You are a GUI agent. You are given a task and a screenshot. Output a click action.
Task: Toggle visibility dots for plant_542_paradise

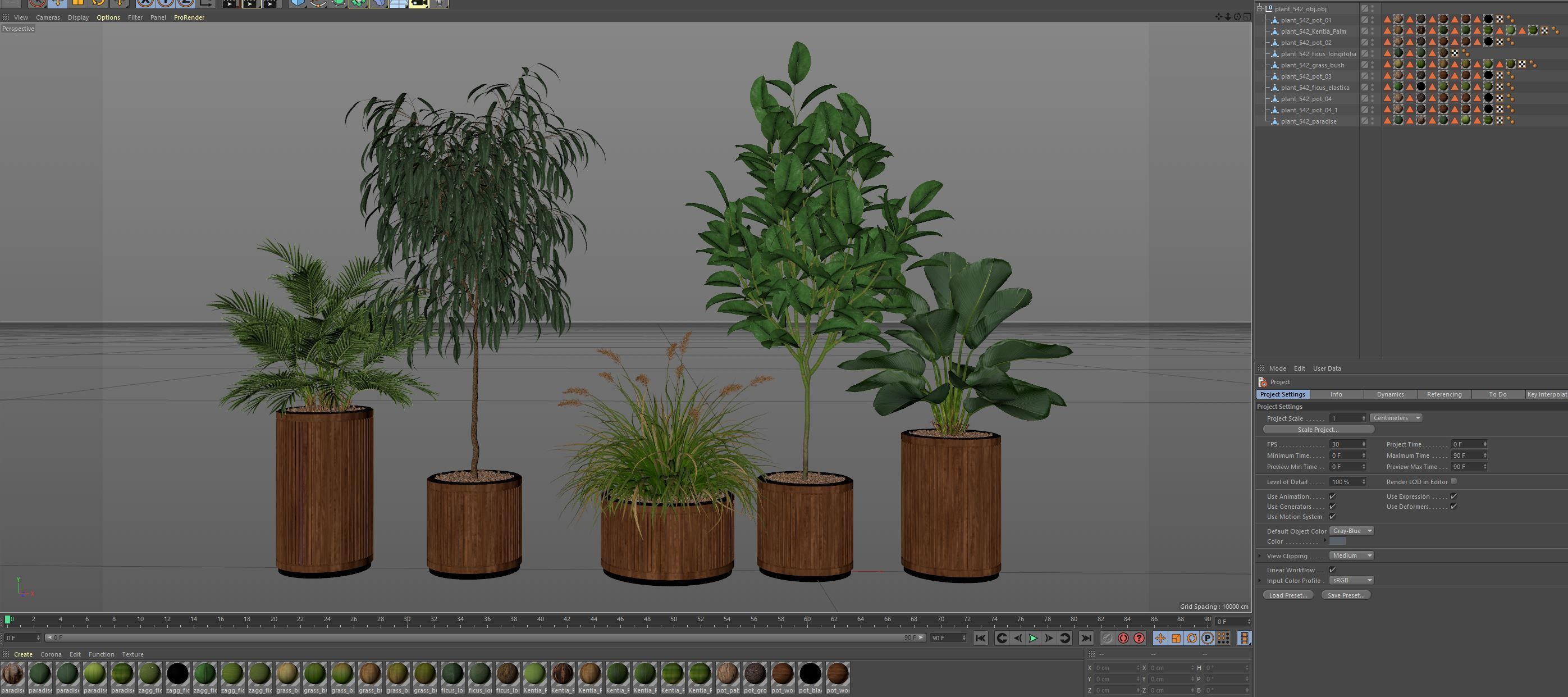[x=1372, y=121]
